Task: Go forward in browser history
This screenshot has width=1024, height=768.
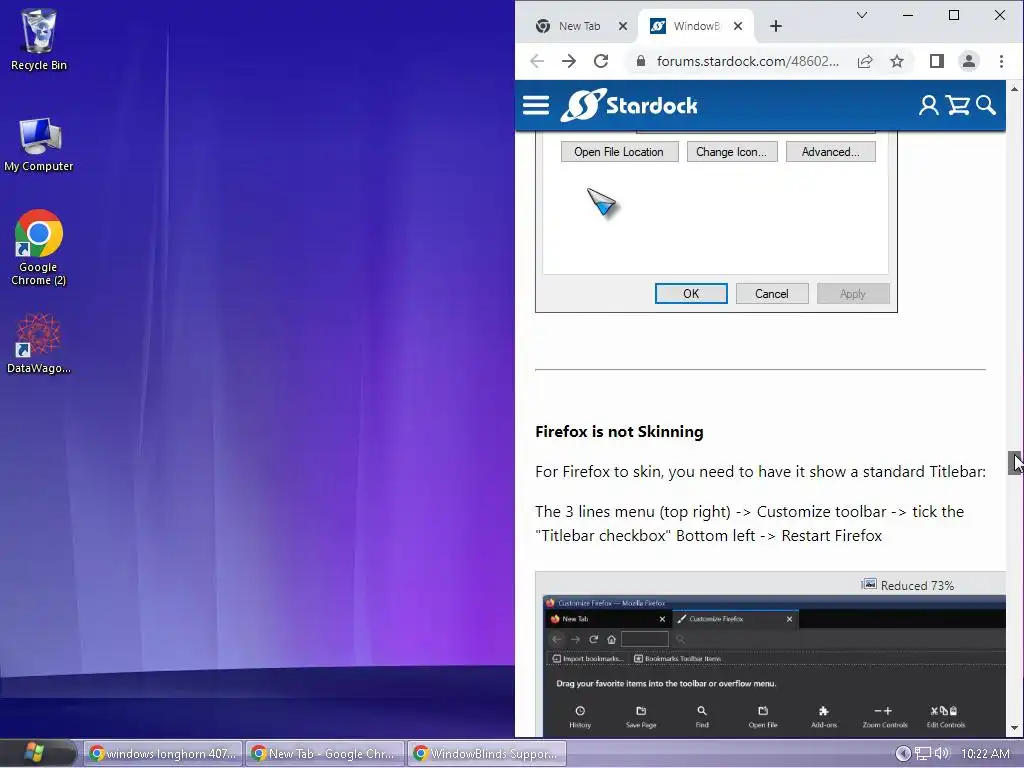Action: pyautogui.click(x=569, y=61)
